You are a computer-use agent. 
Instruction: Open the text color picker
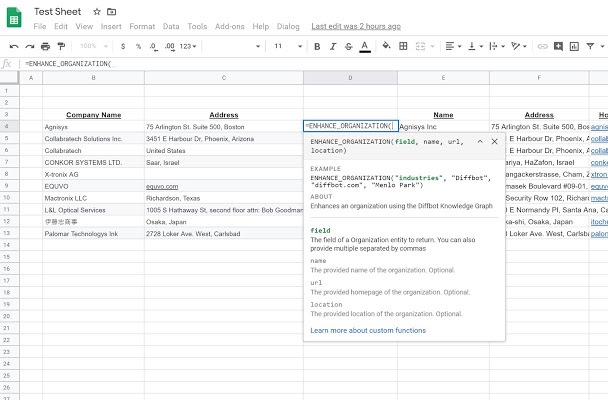coord(364,47)
